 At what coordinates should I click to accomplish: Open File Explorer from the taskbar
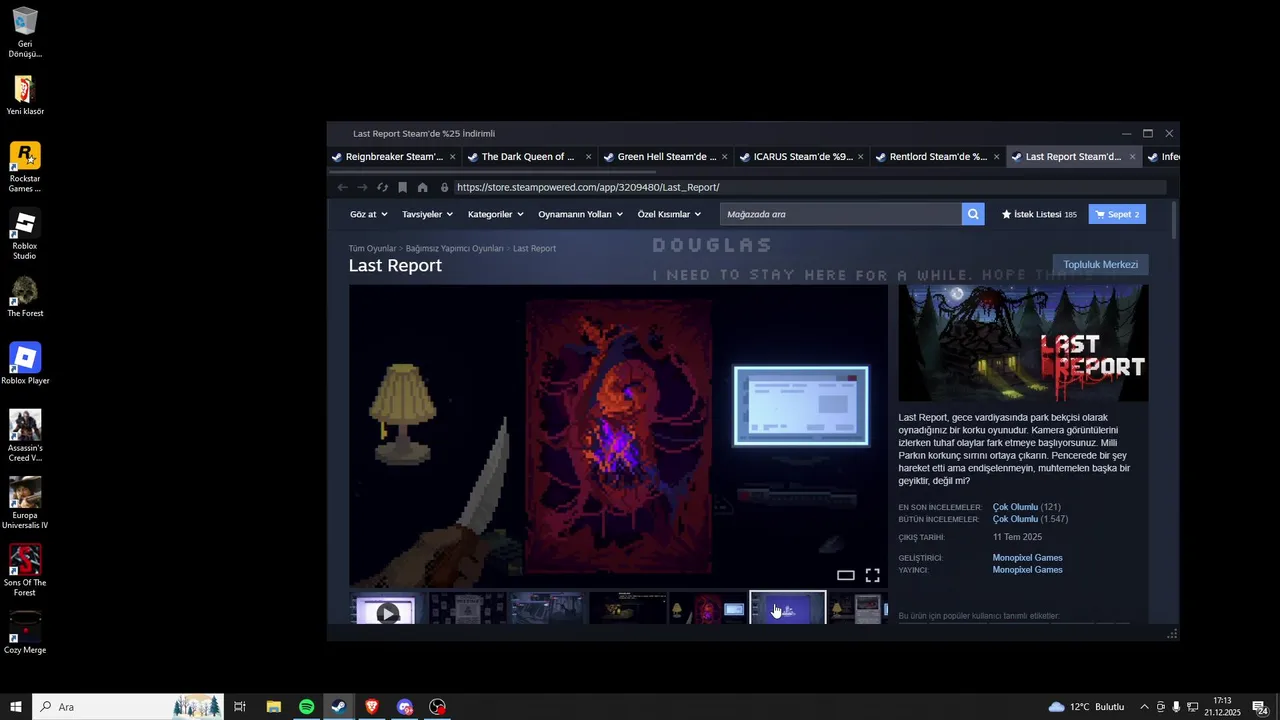[x=273, y=707]
